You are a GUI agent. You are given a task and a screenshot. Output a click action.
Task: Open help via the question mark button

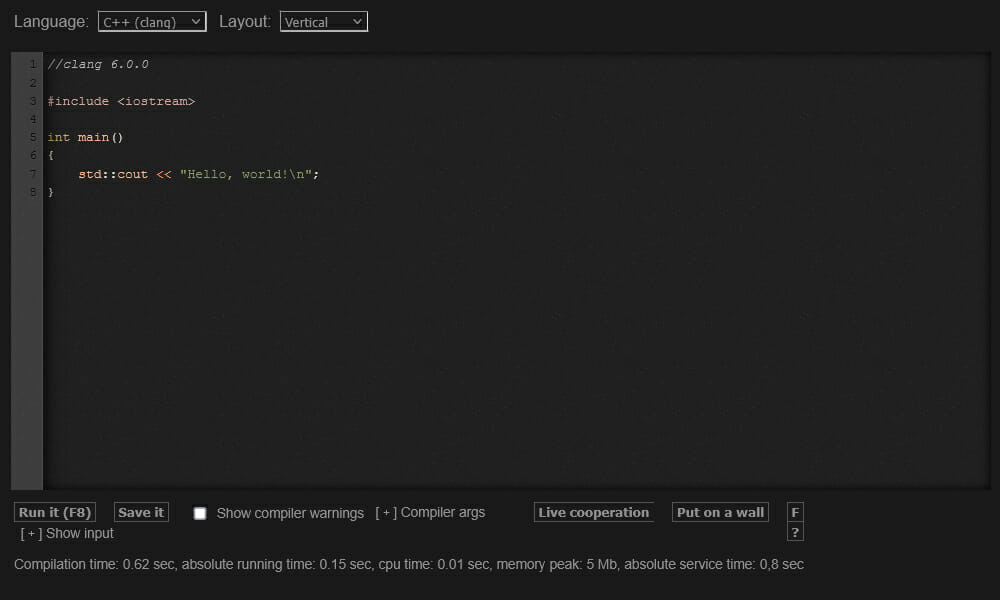pyautogui.click(x=795, y=532)
